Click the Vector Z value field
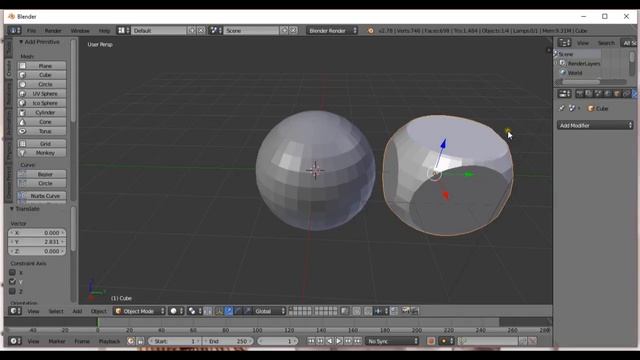Viewport: 640px width, 360px height. (x=37, y=251)
